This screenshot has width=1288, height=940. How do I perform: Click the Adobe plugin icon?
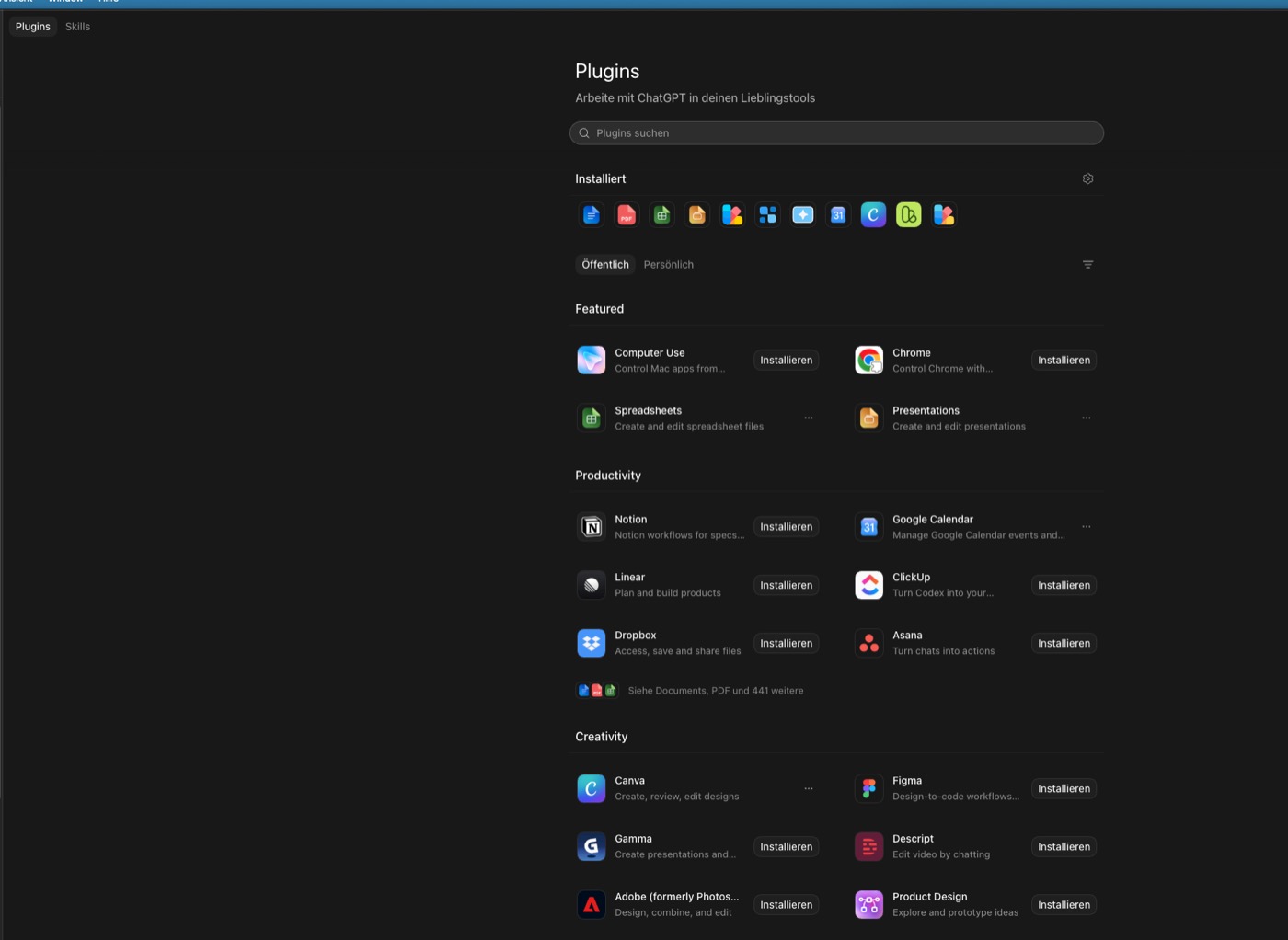(x=592, y=905)
